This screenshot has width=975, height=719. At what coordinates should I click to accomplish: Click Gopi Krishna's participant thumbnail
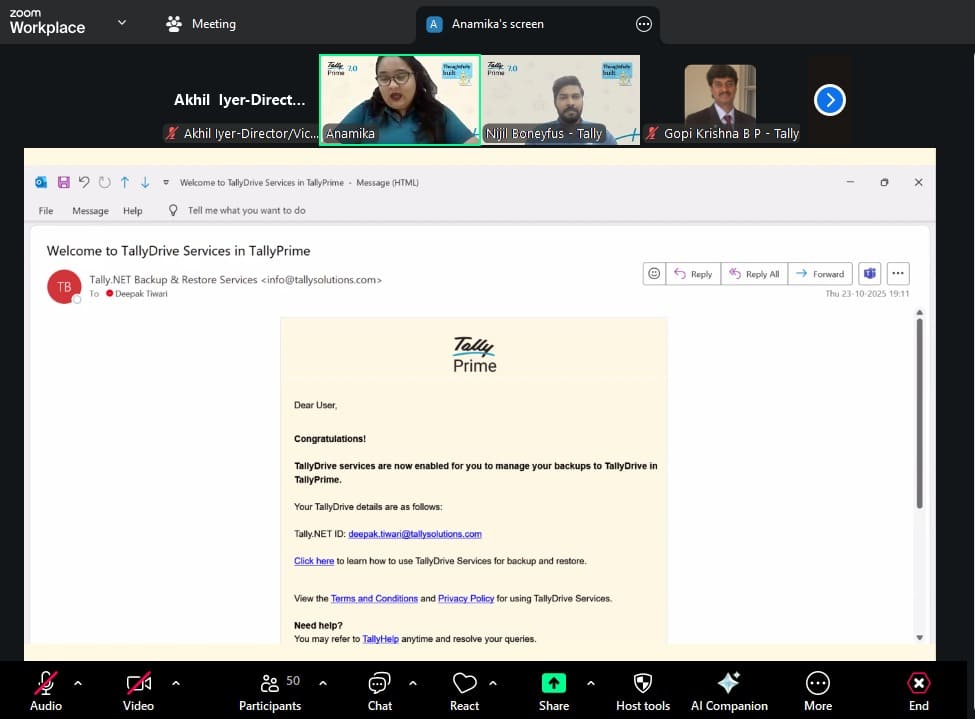click(x=720, y=100)
